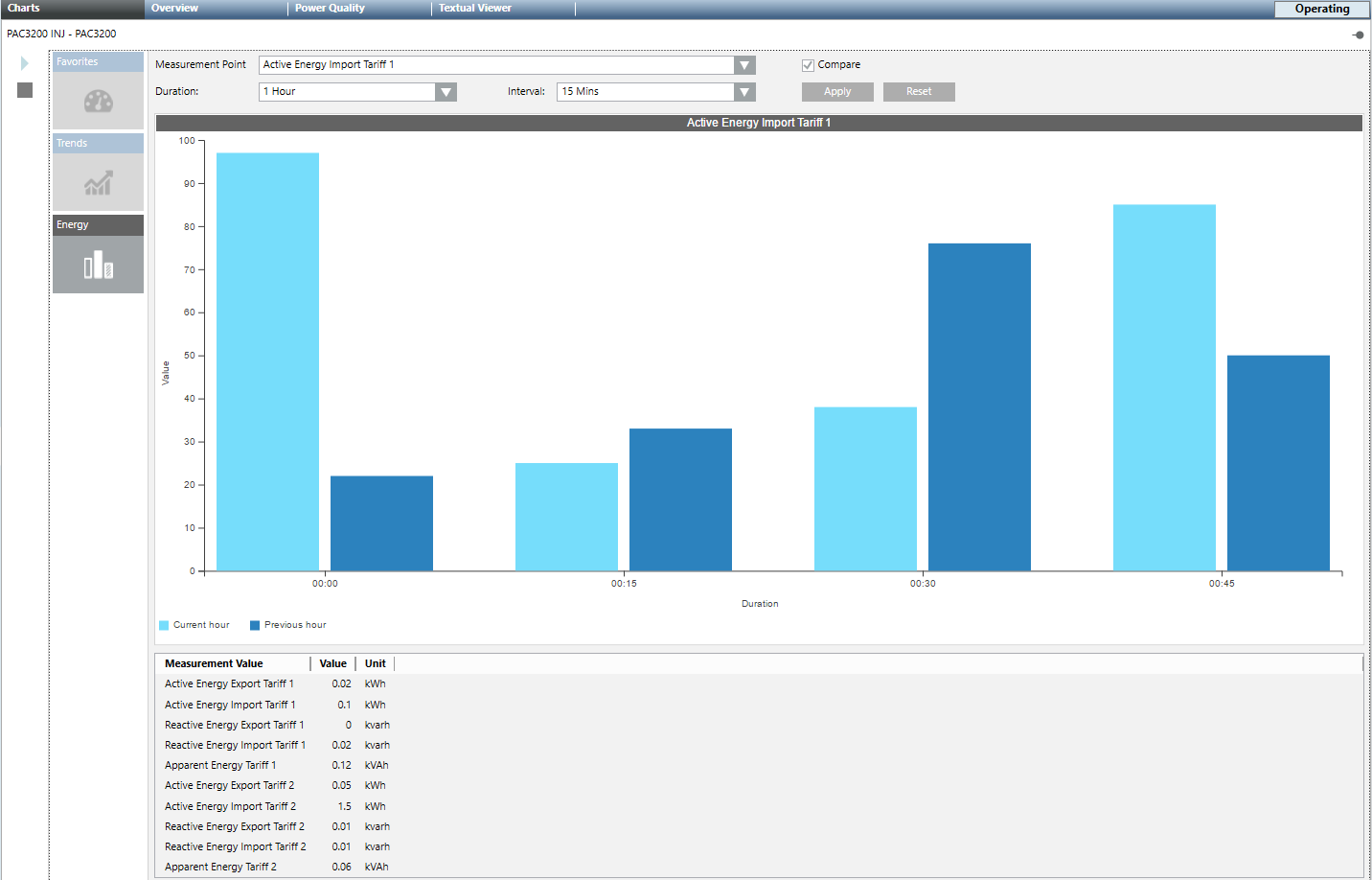Click the Apply button
1372x880 pixels.
tap(837, 92)
